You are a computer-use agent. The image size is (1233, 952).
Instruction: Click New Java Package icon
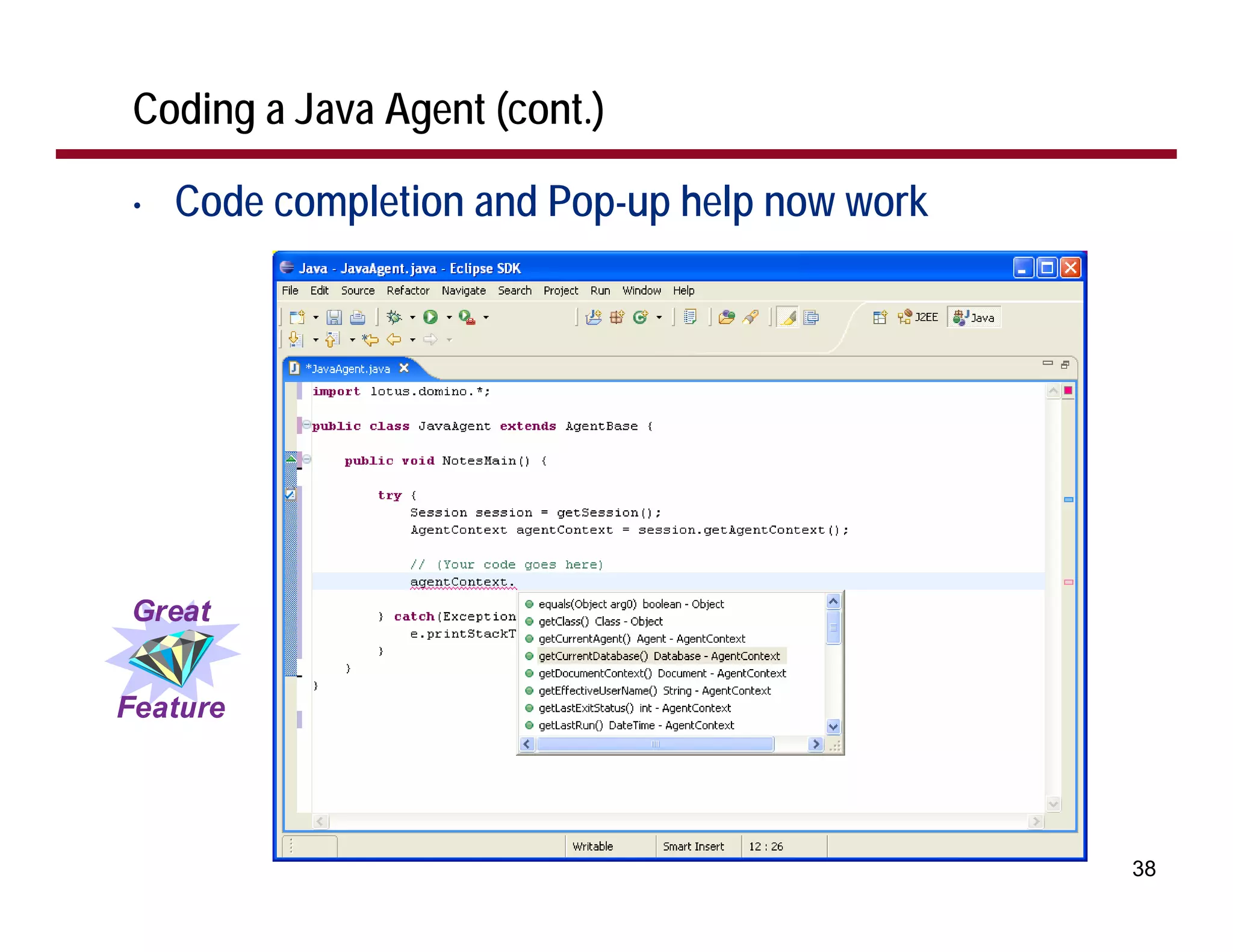click(x=617, y=317)
